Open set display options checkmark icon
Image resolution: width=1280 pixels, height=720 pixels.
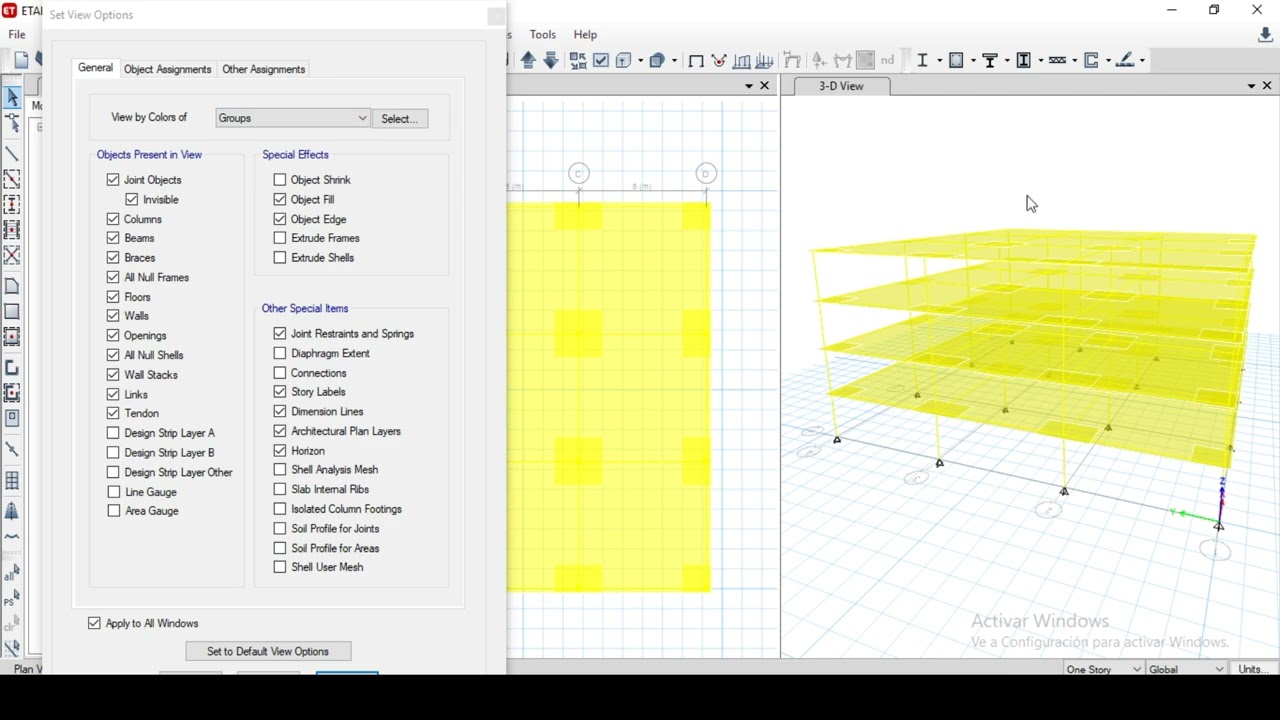coord(600,60)
